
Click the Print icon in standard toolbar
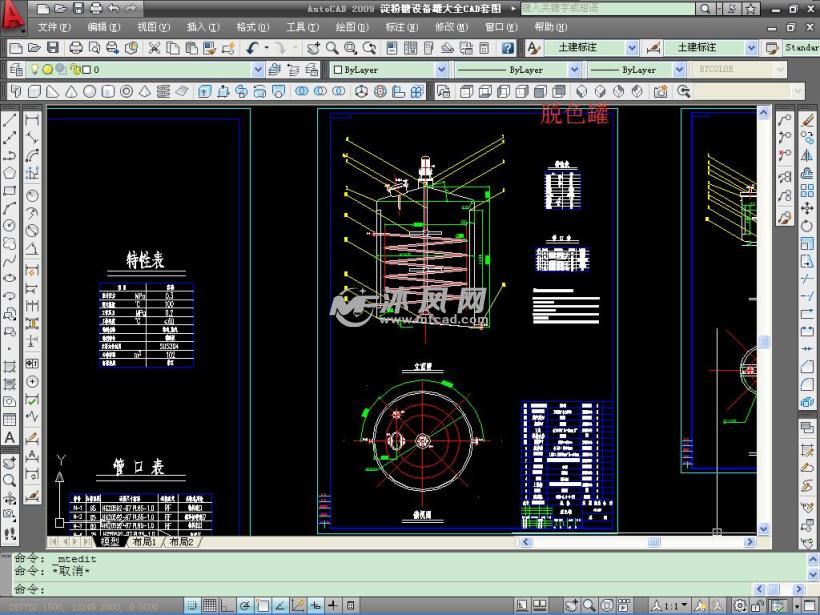[x=75, y=48]
